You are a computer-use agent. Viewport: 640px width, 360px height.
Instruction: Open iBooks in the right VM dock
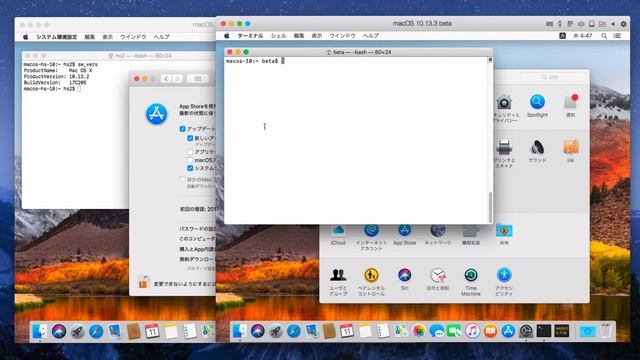(x=490, y=331)
